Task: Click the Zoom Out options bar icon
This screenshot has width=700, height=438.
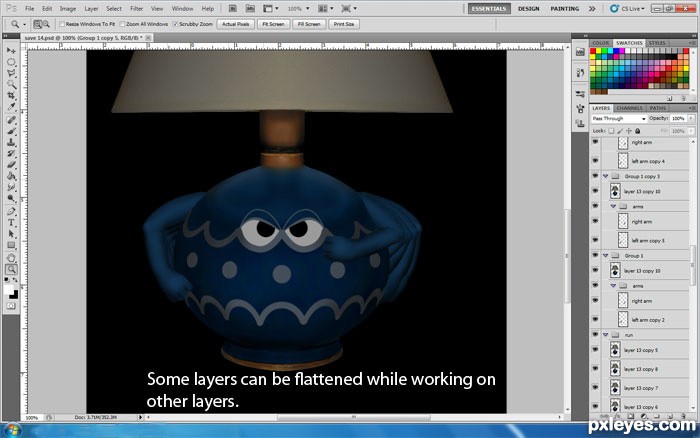Action: coord(46,24)
